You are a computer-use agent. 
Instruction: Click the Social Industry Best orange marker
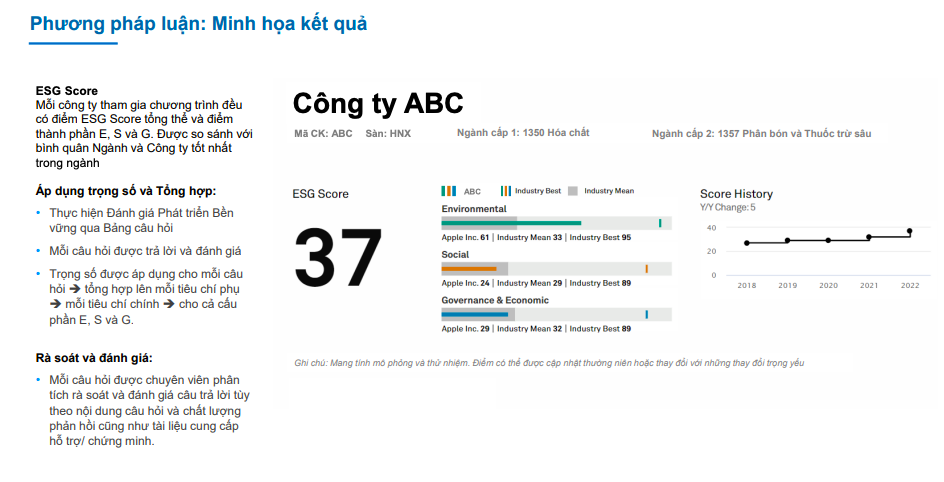point(647,269)
